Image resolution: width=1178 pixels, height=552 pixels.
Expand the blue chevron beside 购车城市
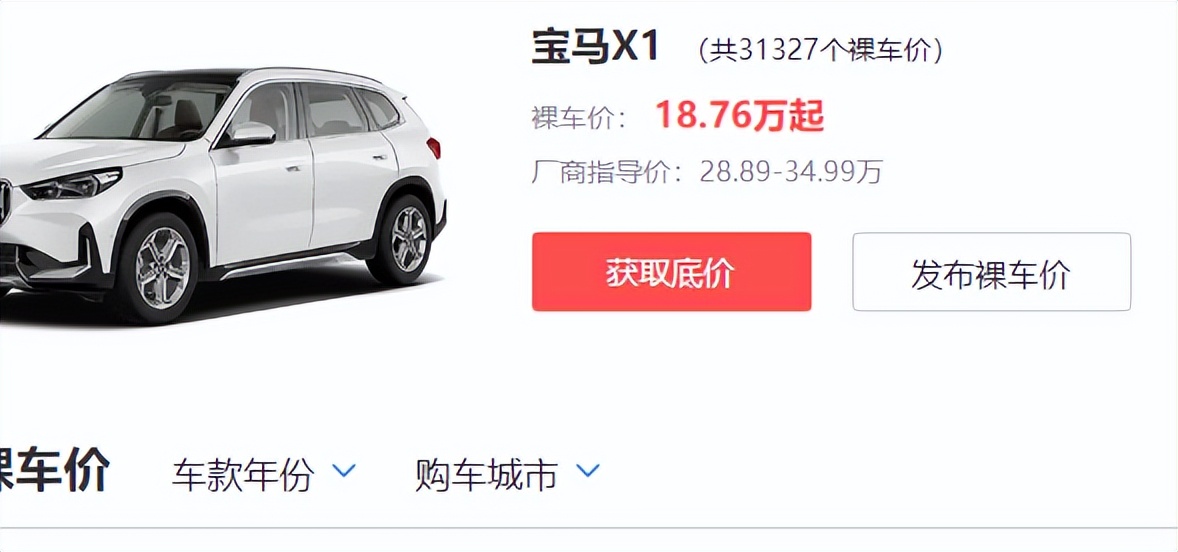(x=588, y=472)
